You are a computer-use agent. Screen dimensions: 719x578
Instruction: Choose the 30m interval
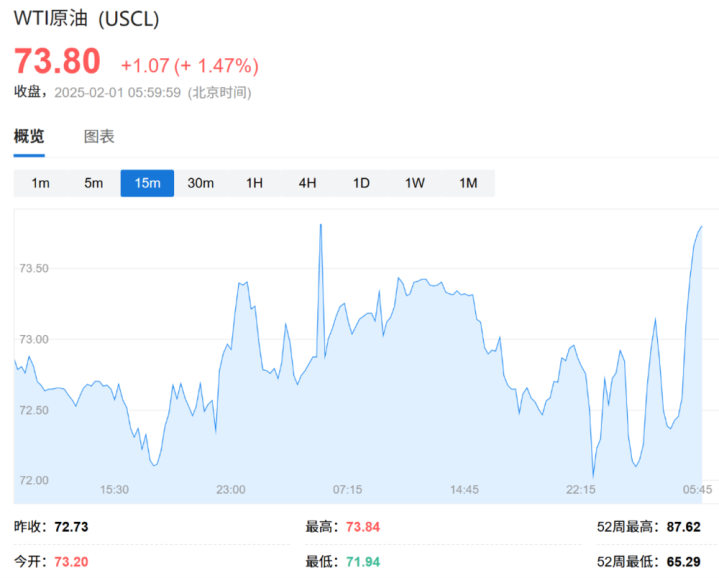201,183
